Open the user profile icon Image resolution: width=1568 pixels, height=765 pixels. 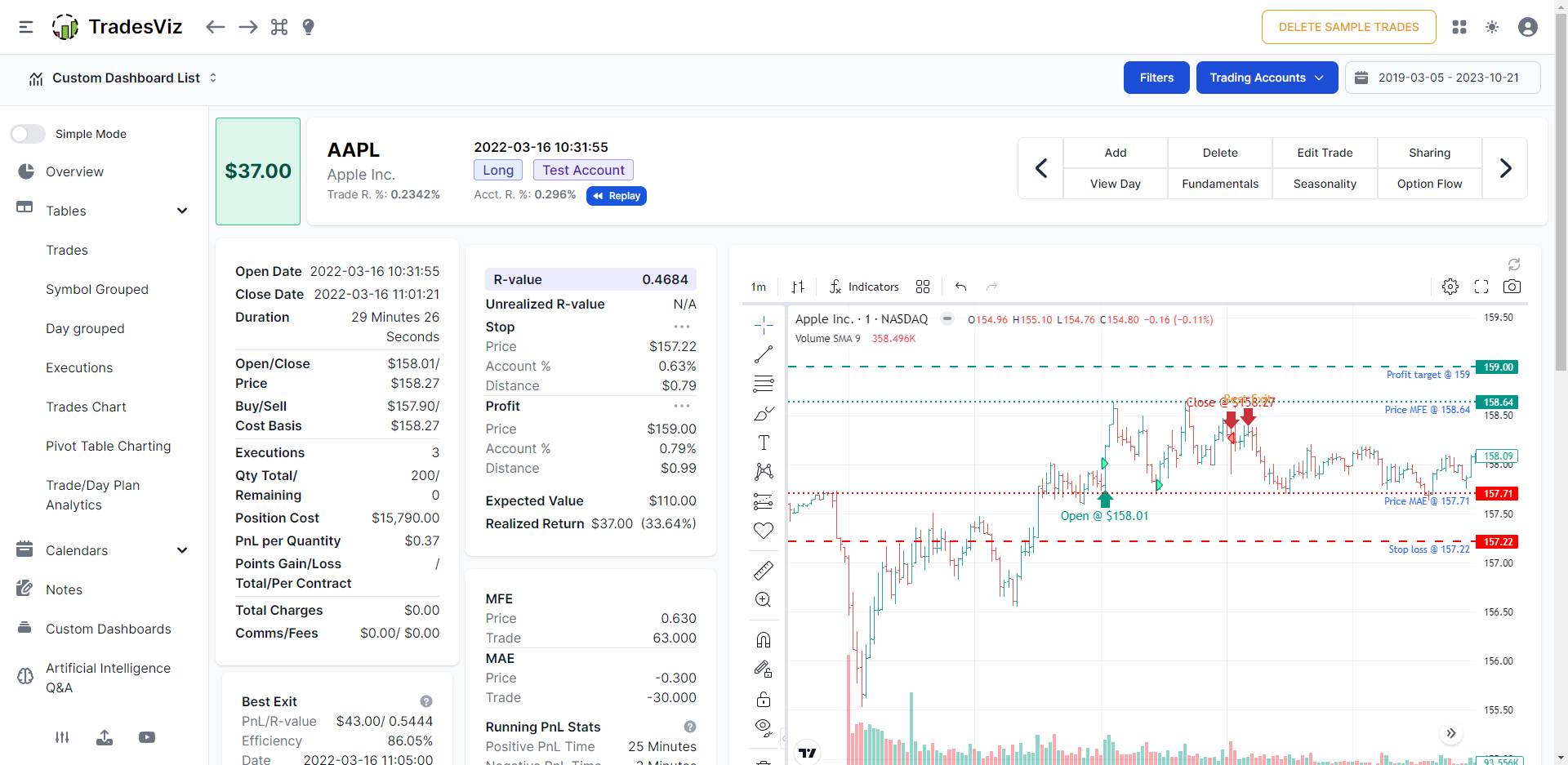click(x=1528, y=27)
